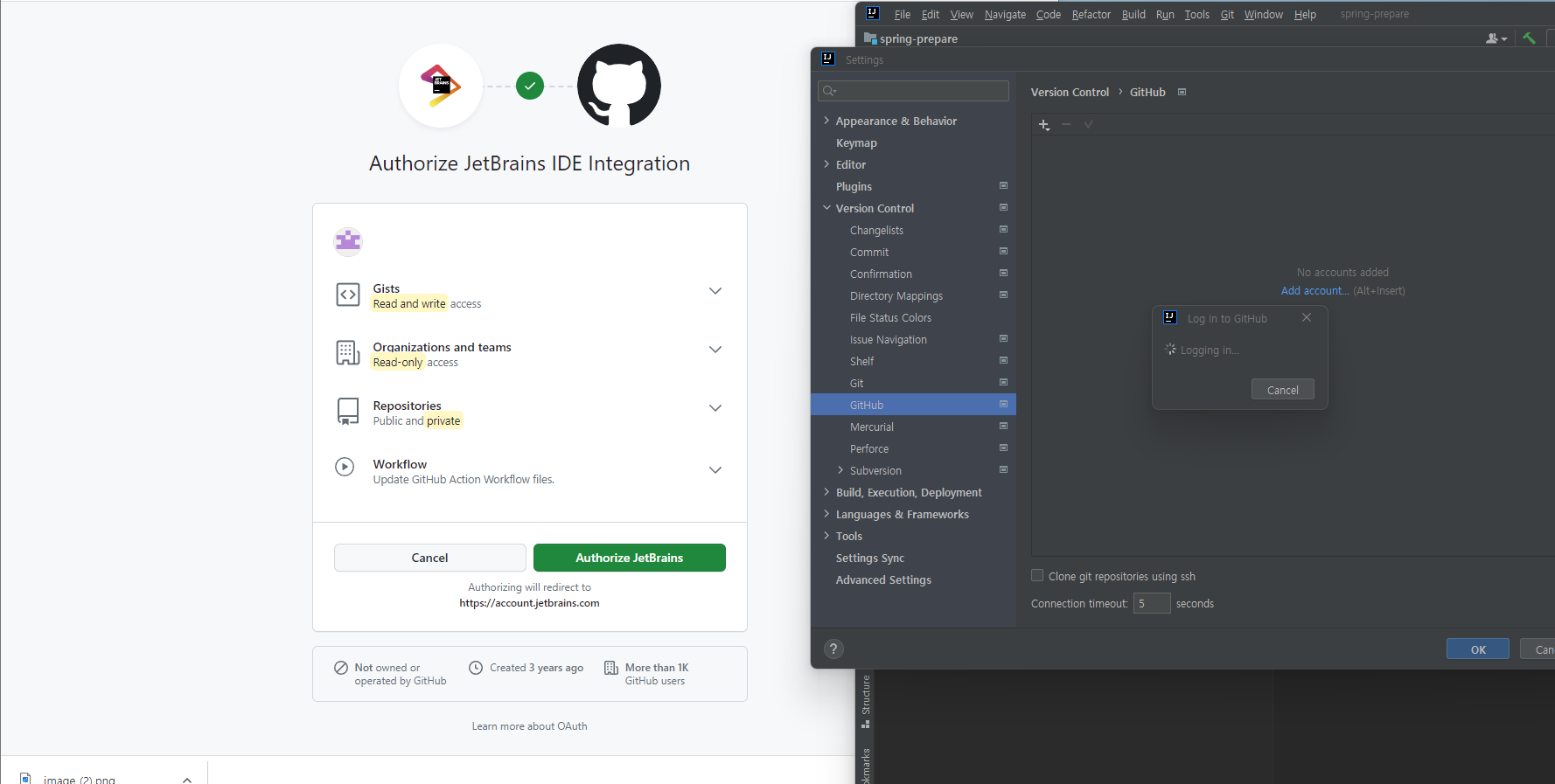Click the project icon beside Mercurial
Viewport: 1555px width, 784px height.
click(x=1004, y=426)
